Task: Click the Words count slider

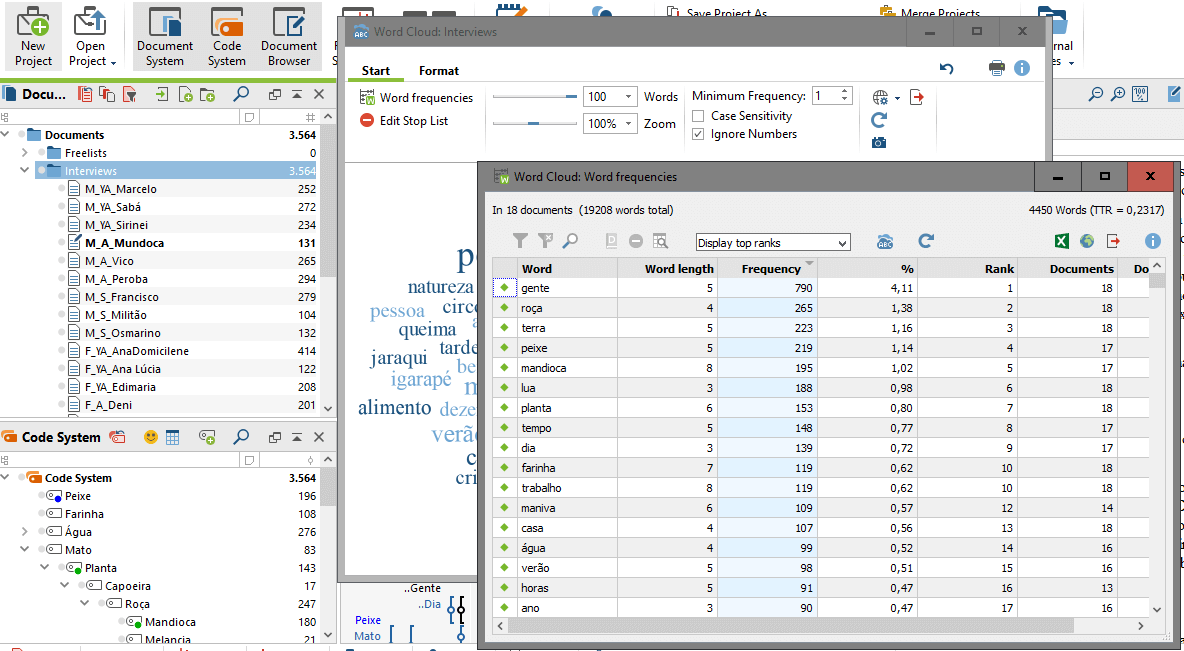Action: [x=535, y=97]
